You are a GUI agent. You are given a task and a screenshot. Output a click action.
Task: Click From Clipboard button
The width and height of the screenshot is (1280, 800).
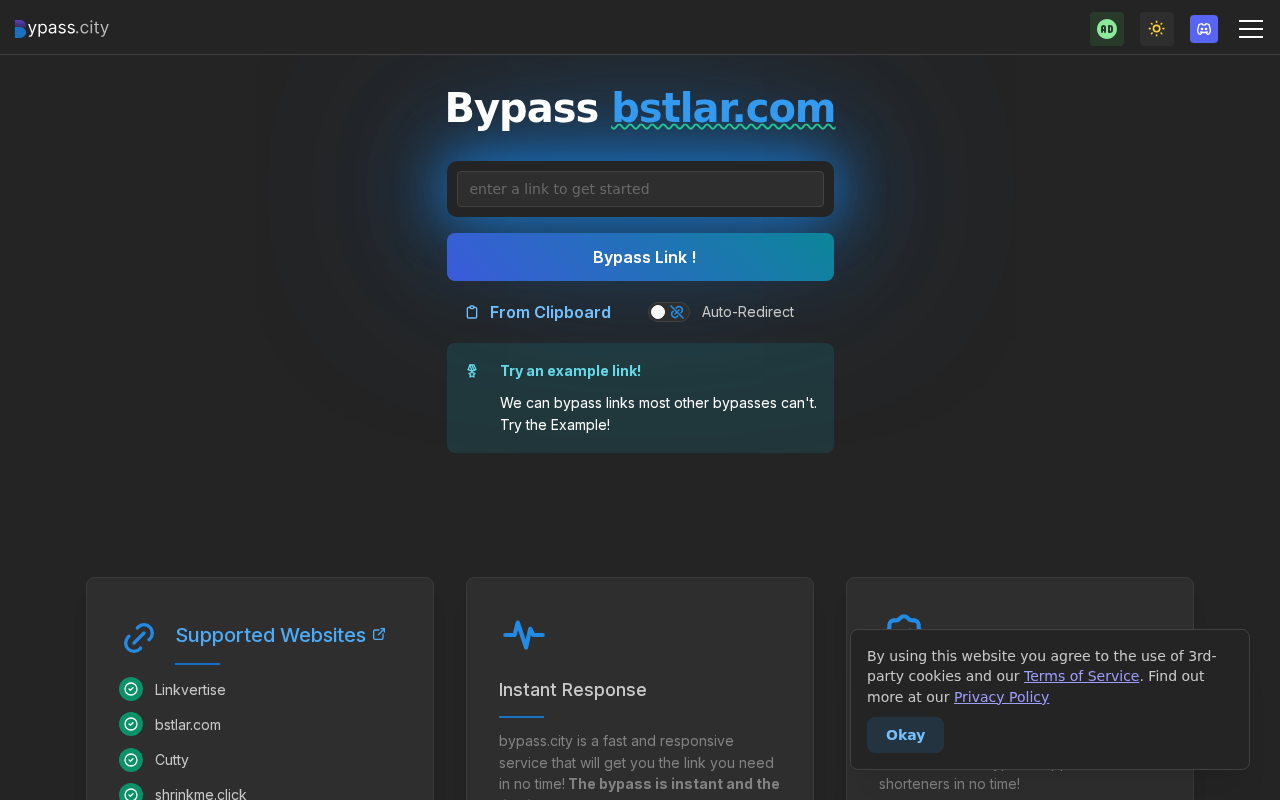(x=538, y=312)
